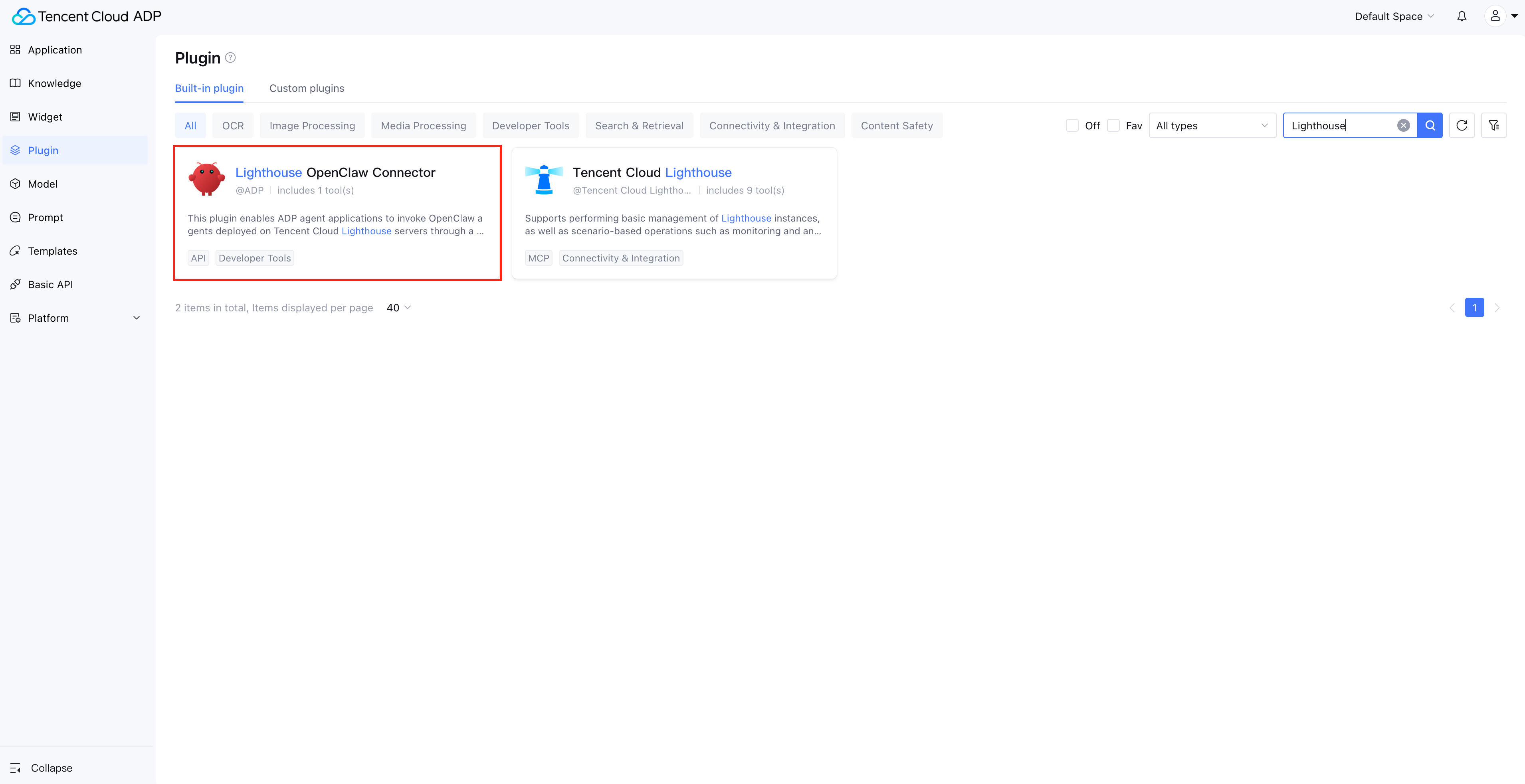Click the Plugin help question-mark icon
The width and height of the screenshot is (1525, 784).
coord(230,57)
